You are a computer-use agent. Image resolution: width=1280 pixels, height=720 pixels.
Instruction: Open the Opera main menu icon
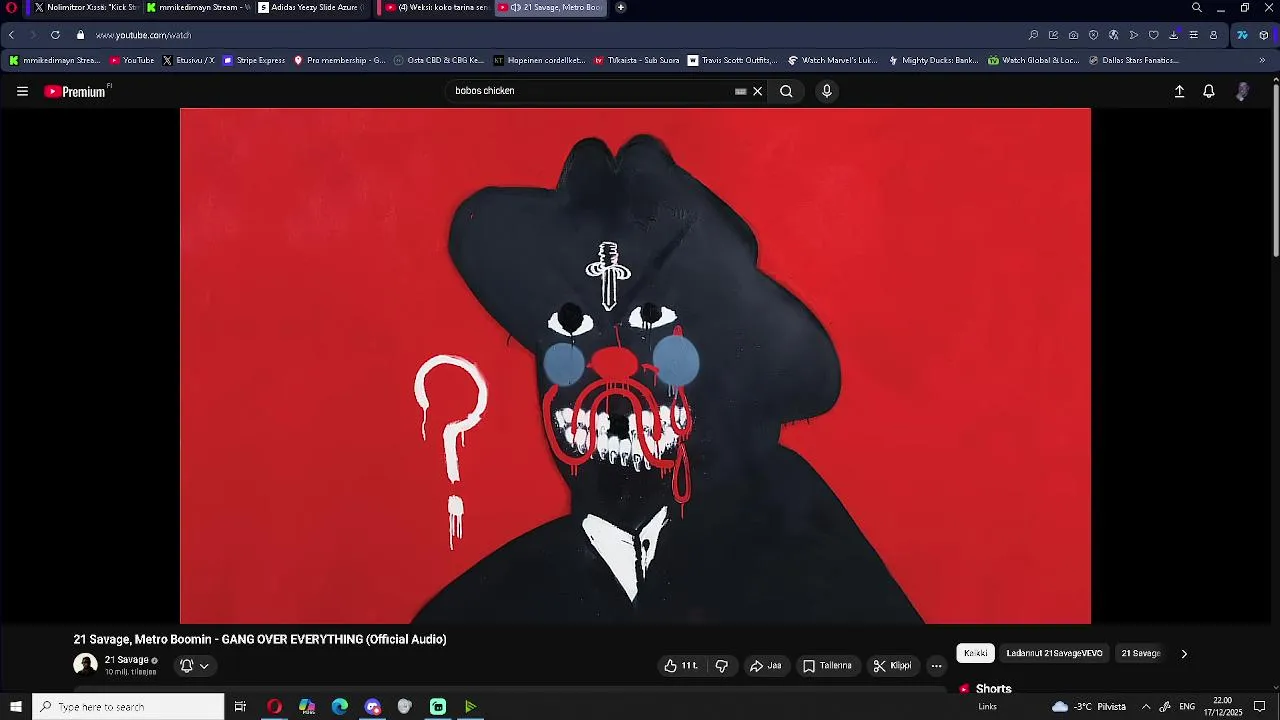[12, 7]
